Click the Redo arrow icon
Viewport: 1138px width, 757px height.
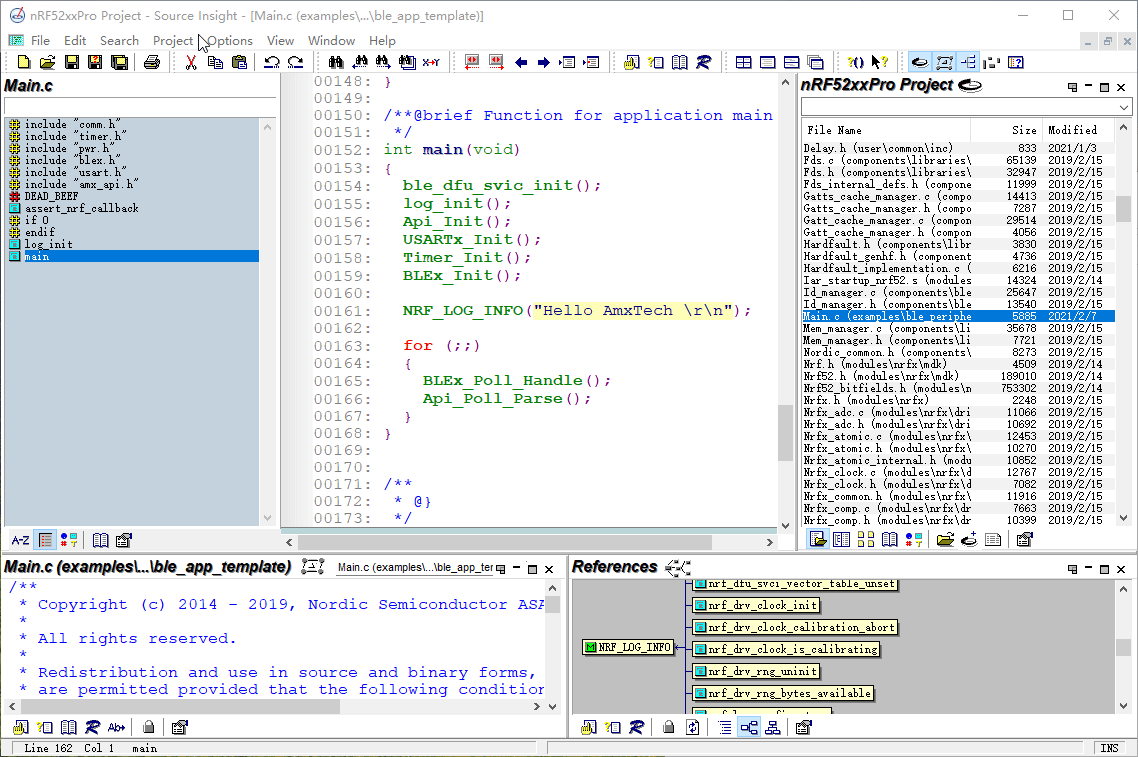(x=295, y=62)
